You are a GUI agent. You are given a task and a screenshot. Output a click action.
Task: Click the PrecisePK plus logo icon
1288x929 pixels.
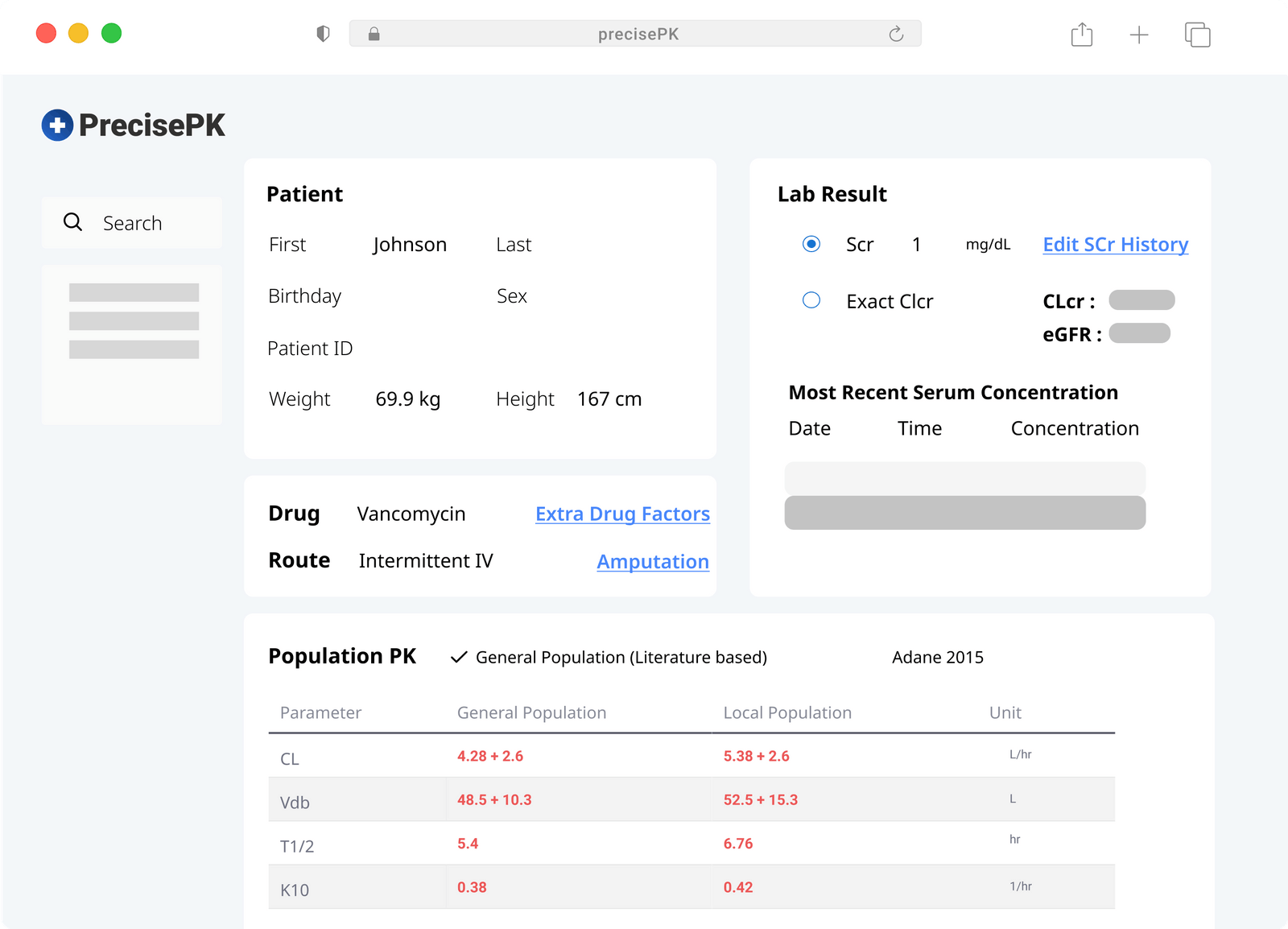pos(57,125)
